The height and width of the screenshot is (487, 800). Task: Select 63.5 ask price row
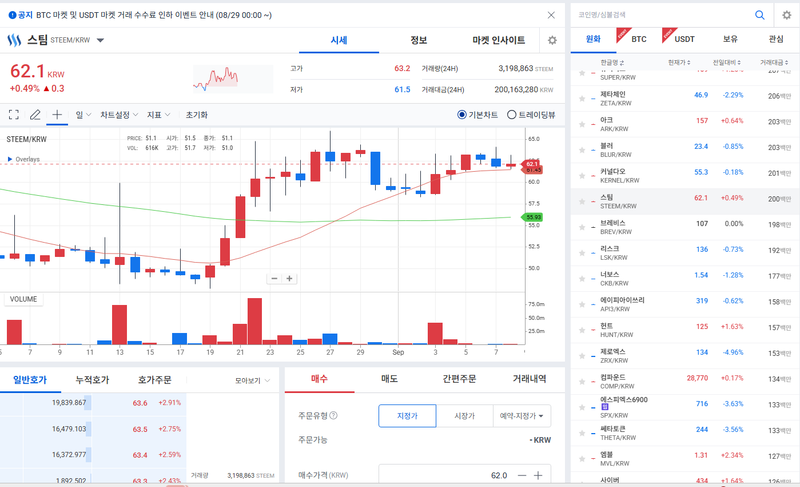pyautogui.click(x=93, y=429)
